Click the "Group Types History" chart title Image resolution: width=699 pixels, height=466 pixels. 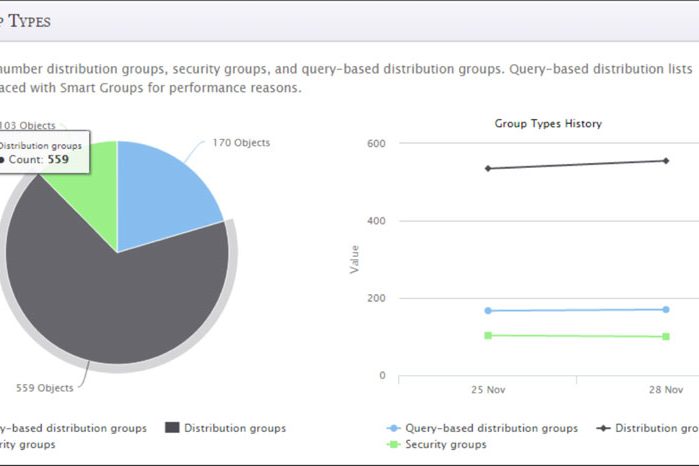coord(548,124)
